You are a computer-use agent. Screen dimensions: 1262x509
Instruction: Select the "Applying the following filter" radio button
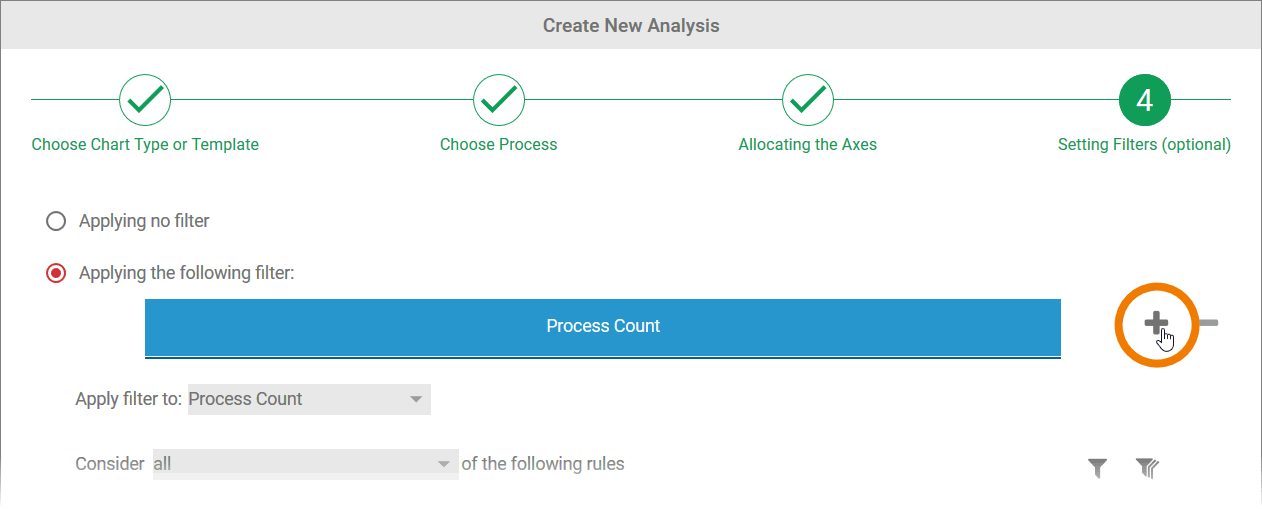coord(56,273)
